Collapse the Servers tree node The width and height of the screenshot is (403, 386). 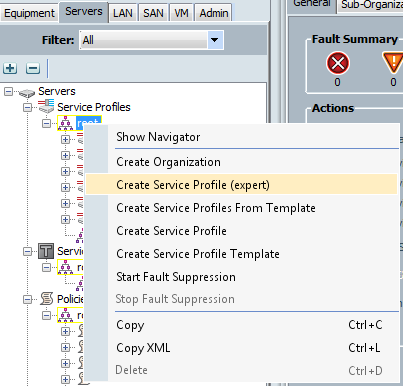(x=9, y=91)
